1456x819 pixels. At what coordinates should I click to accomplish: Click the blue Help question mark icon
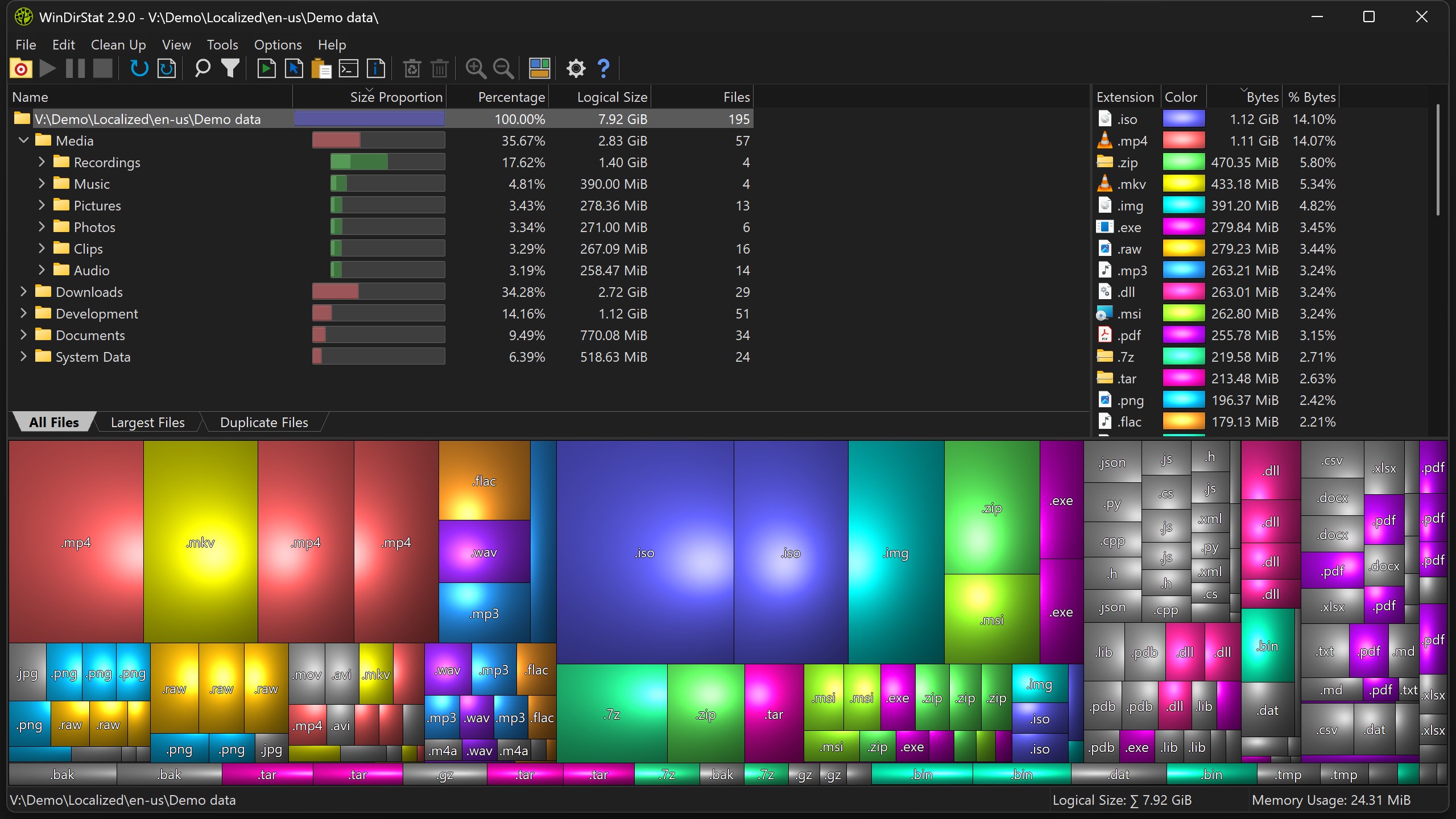(603, 69)
